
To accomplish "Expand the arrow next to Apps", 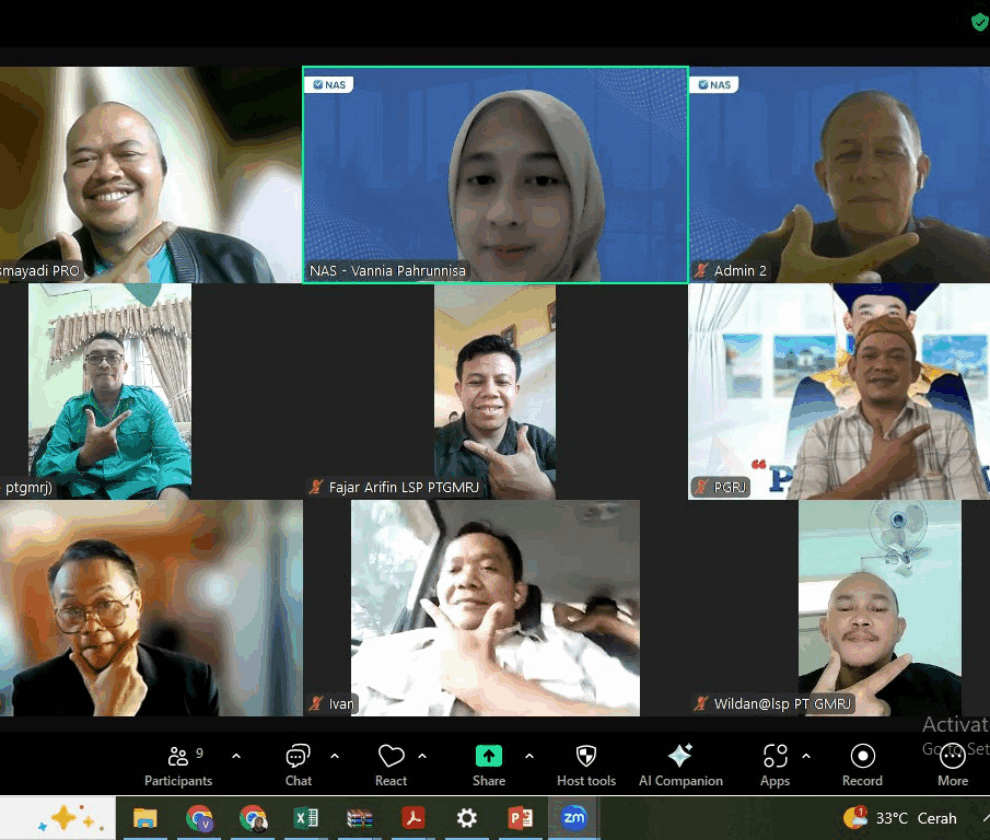I will 806,756.
